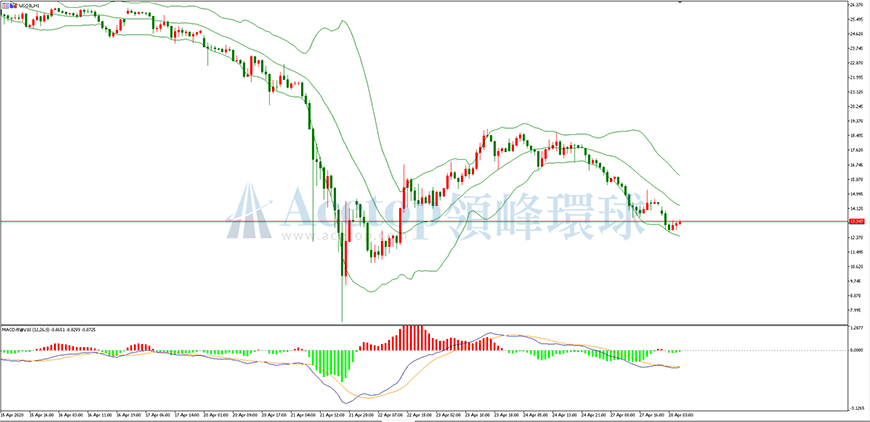Click the 26.370 price scale label
870x422 pixels.
click(x=855, y=5)
